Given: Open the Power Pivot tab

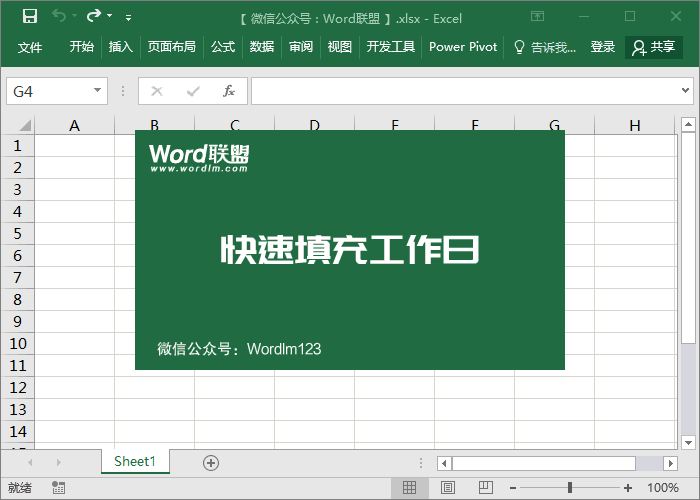Looking at the screenshot, I should click(x=463, y=46).
